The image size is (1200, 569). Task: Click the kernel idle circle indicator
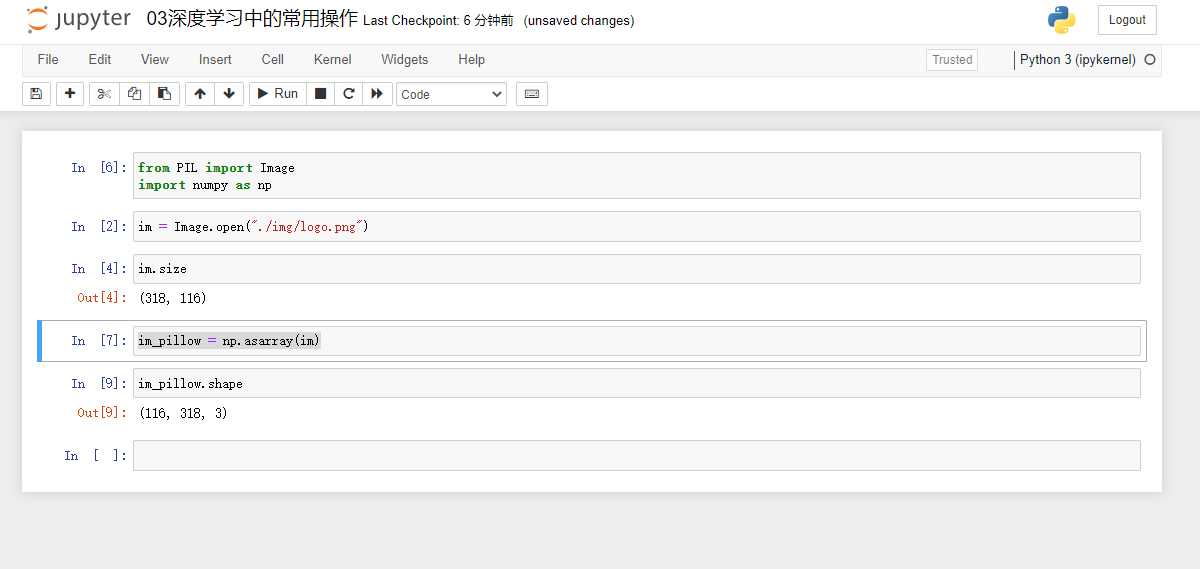coord(1150,60)
